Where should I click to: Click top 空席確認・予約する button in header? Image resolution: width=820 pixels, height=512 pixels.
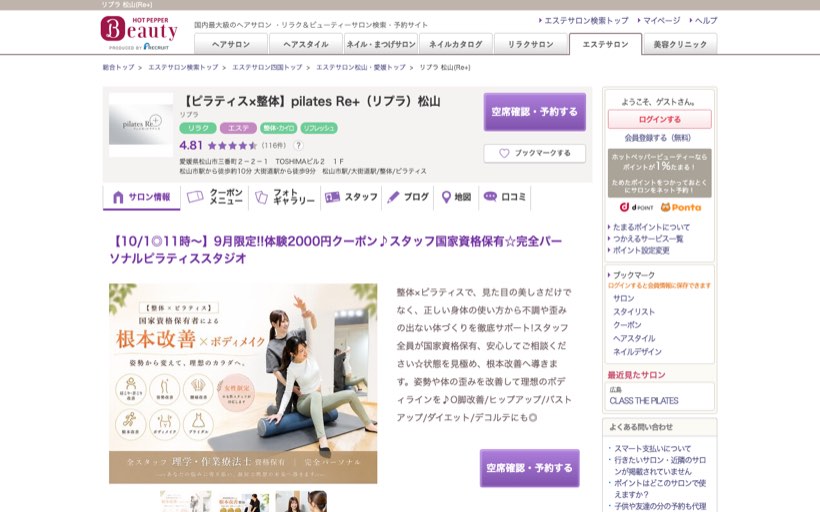(x=534, y=111)
